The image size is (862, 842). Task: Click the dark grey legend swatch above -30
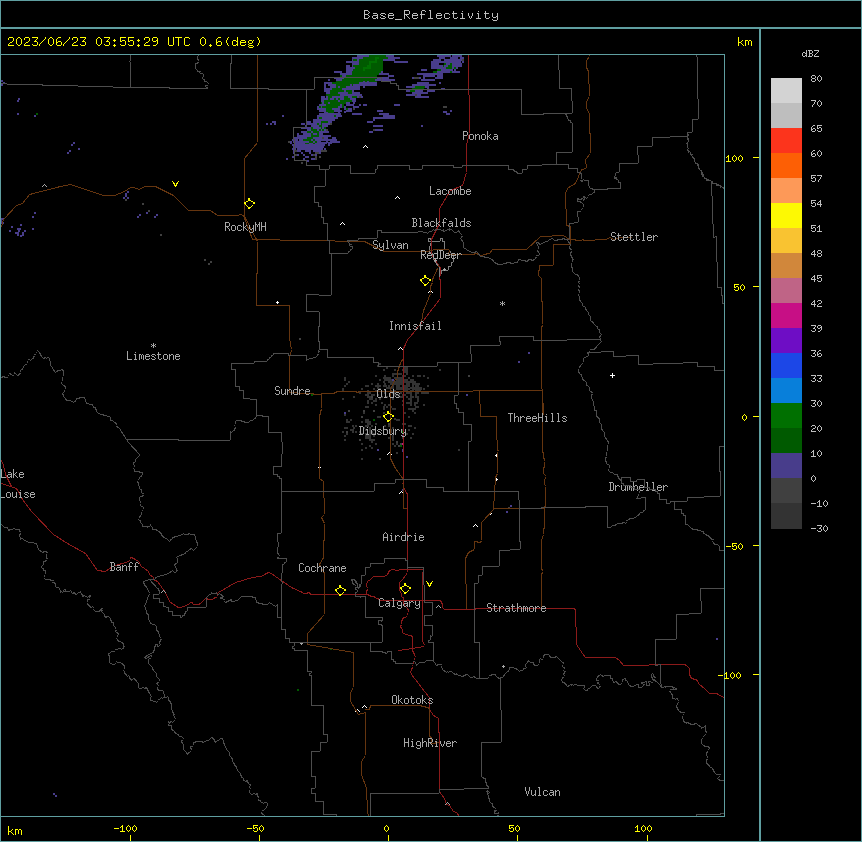pyautogui.click(x=786, y=516)
